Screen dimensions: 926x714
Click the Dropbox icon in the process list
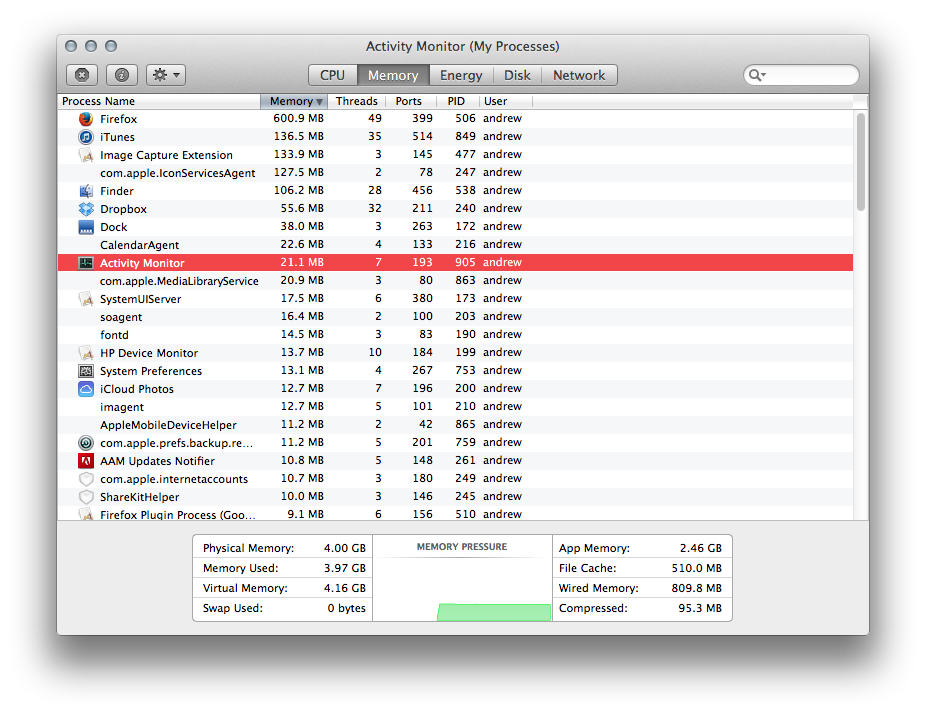click(85, 209)
